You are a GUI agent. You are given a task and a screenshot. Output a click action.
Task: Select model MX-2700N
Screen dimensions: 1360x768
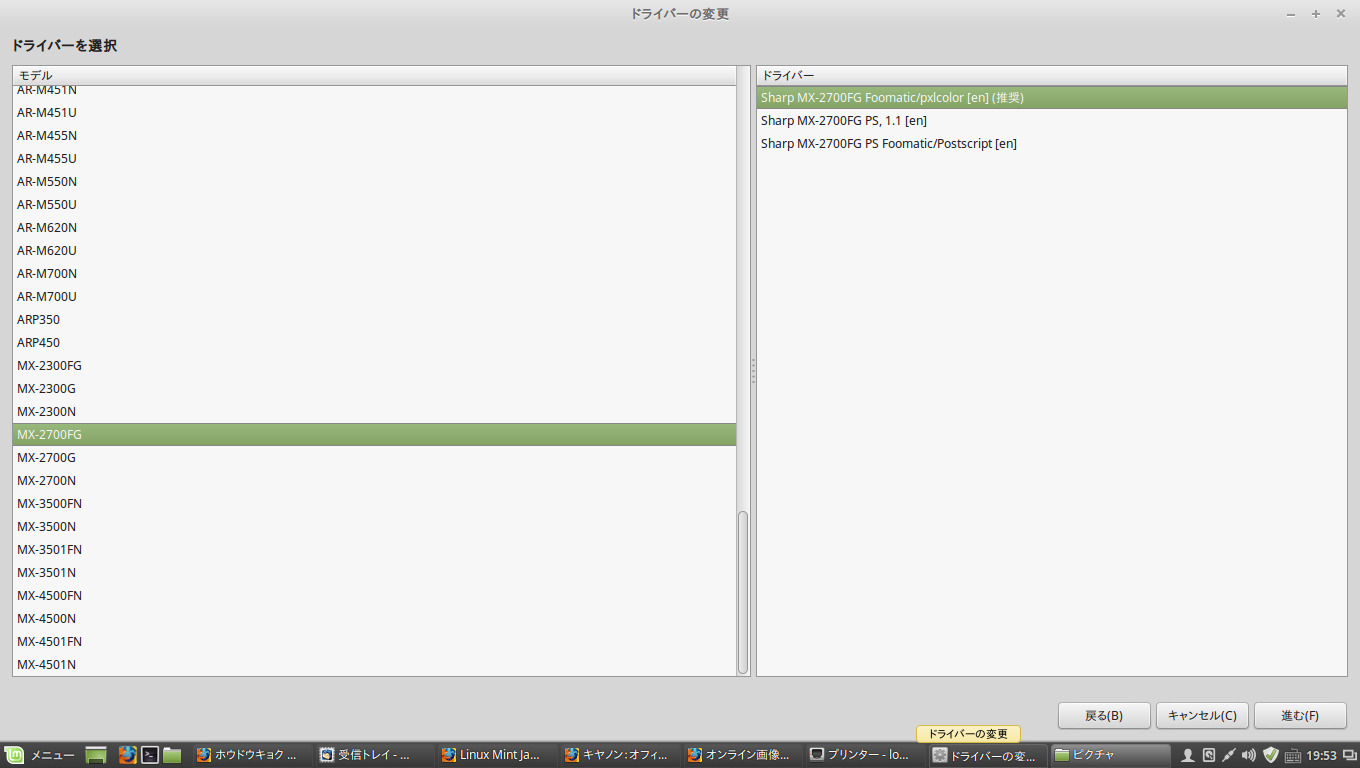374,481
